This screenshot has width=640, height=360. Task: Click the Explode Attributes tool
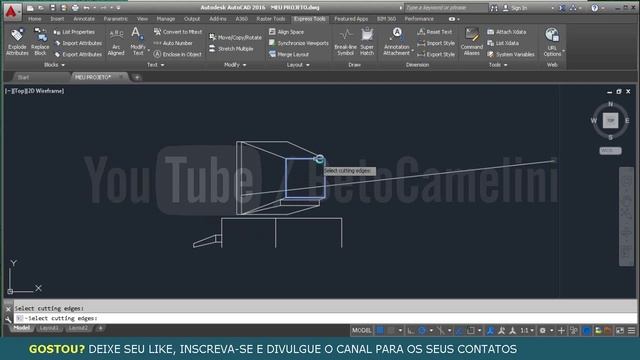[x=17, y=42]
